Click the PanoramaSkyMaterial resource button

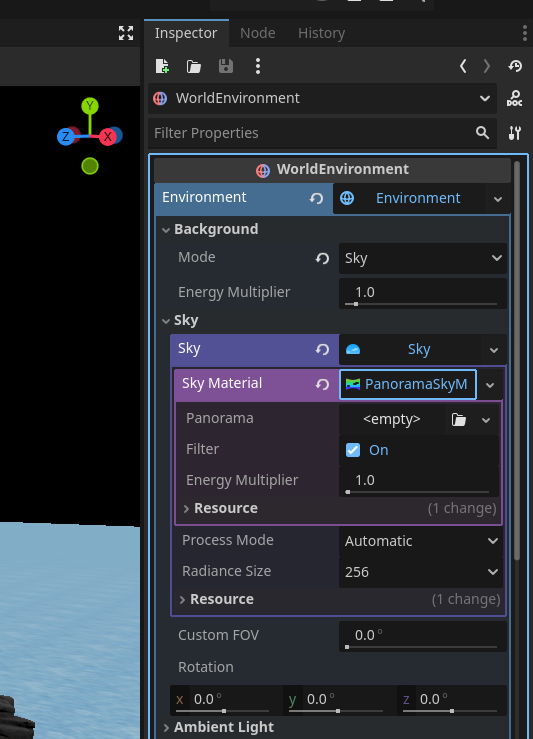408,384
